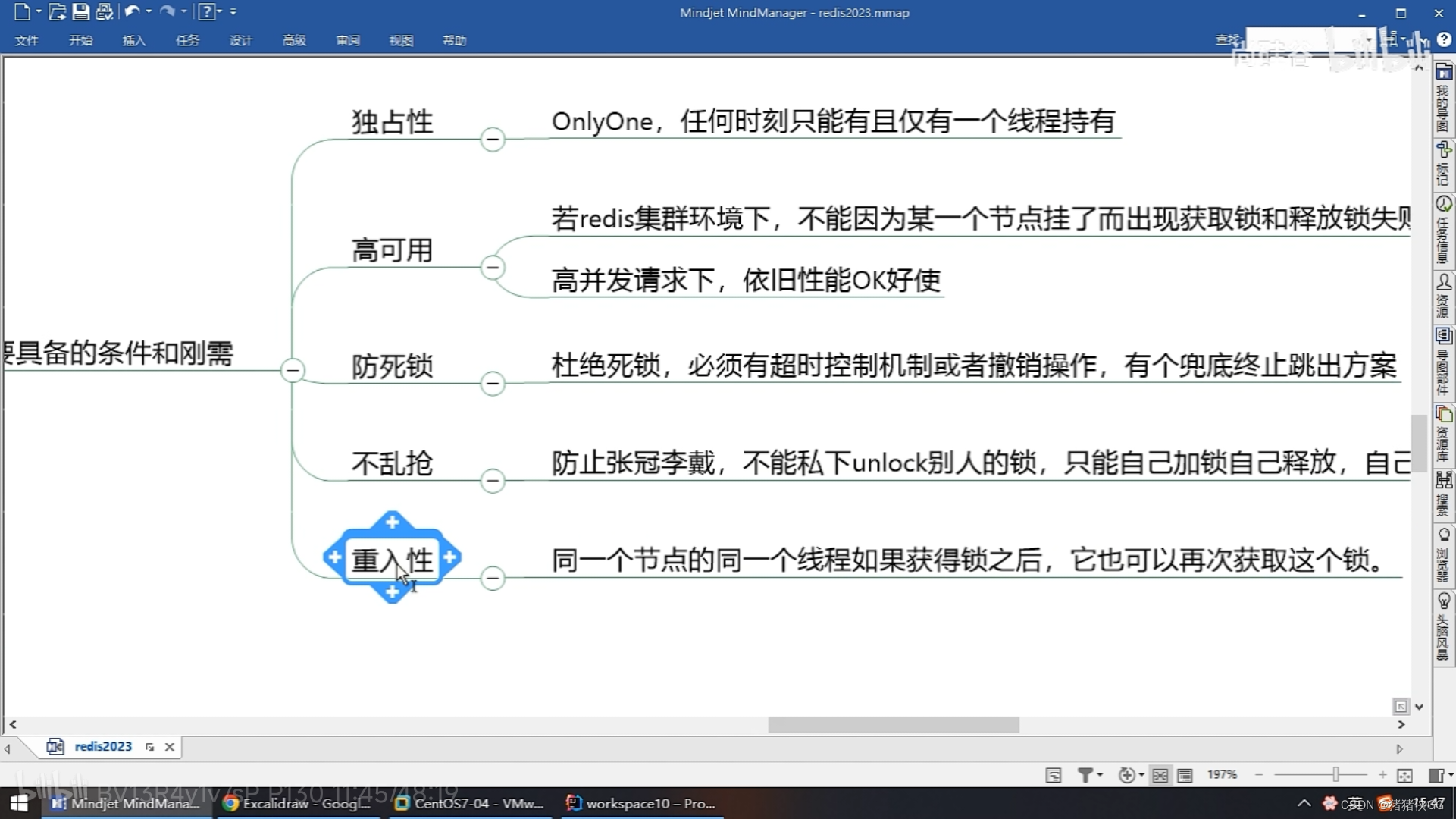The width and height of the screenshot is (1456, 819).
Task: Open the filter funnel dropdown in status bar
Action: [1089, 775]
